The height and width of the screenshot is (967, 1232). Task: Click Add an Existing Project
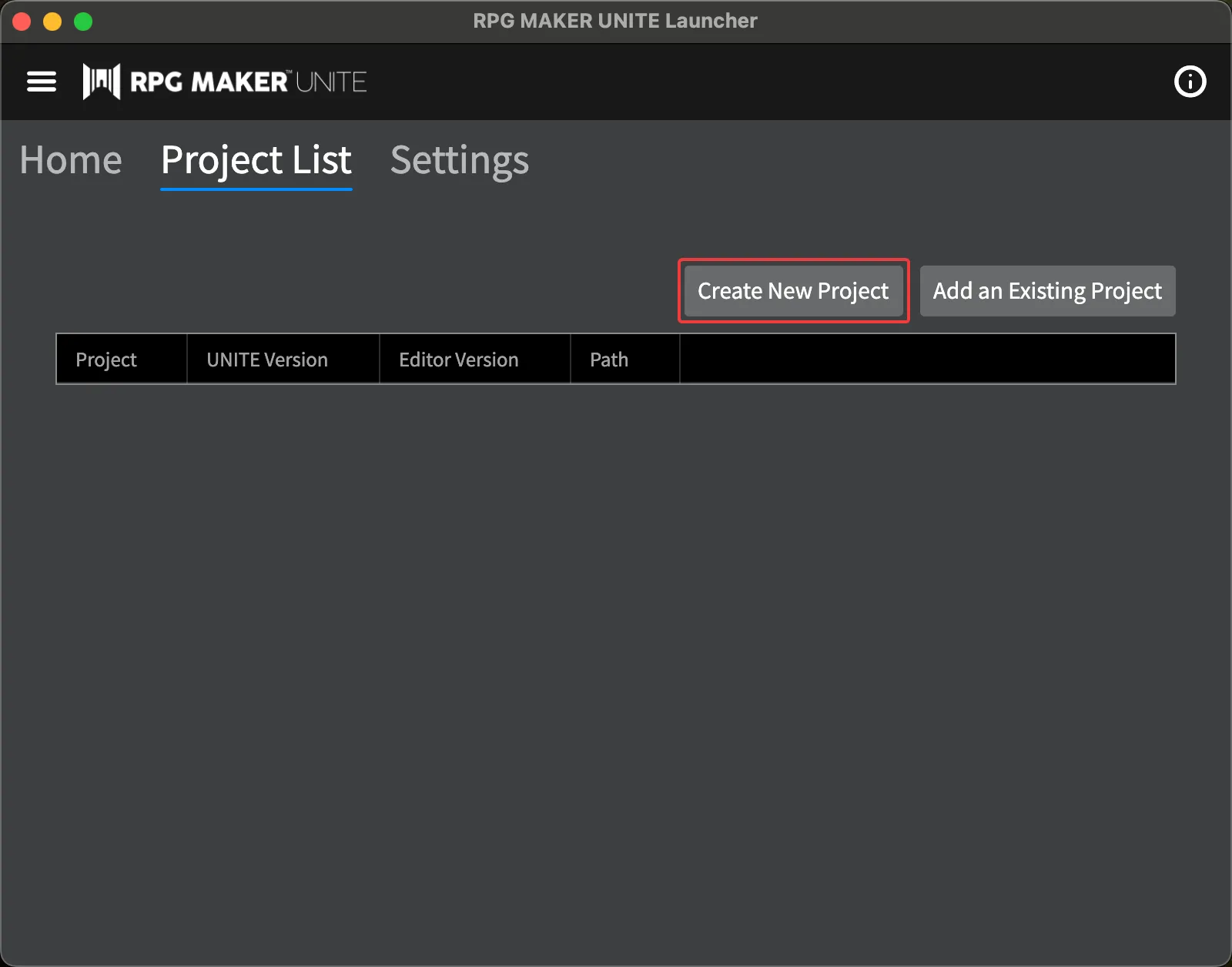[x=1047, y=291]
